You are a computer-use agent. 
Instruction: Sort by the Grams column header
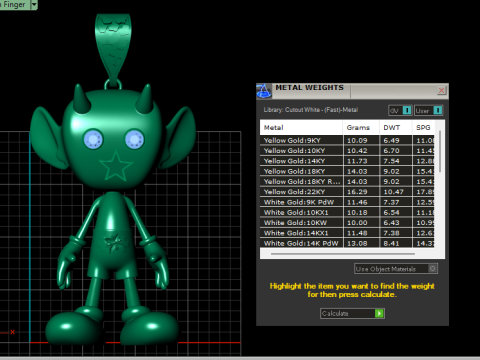(361, 127)
